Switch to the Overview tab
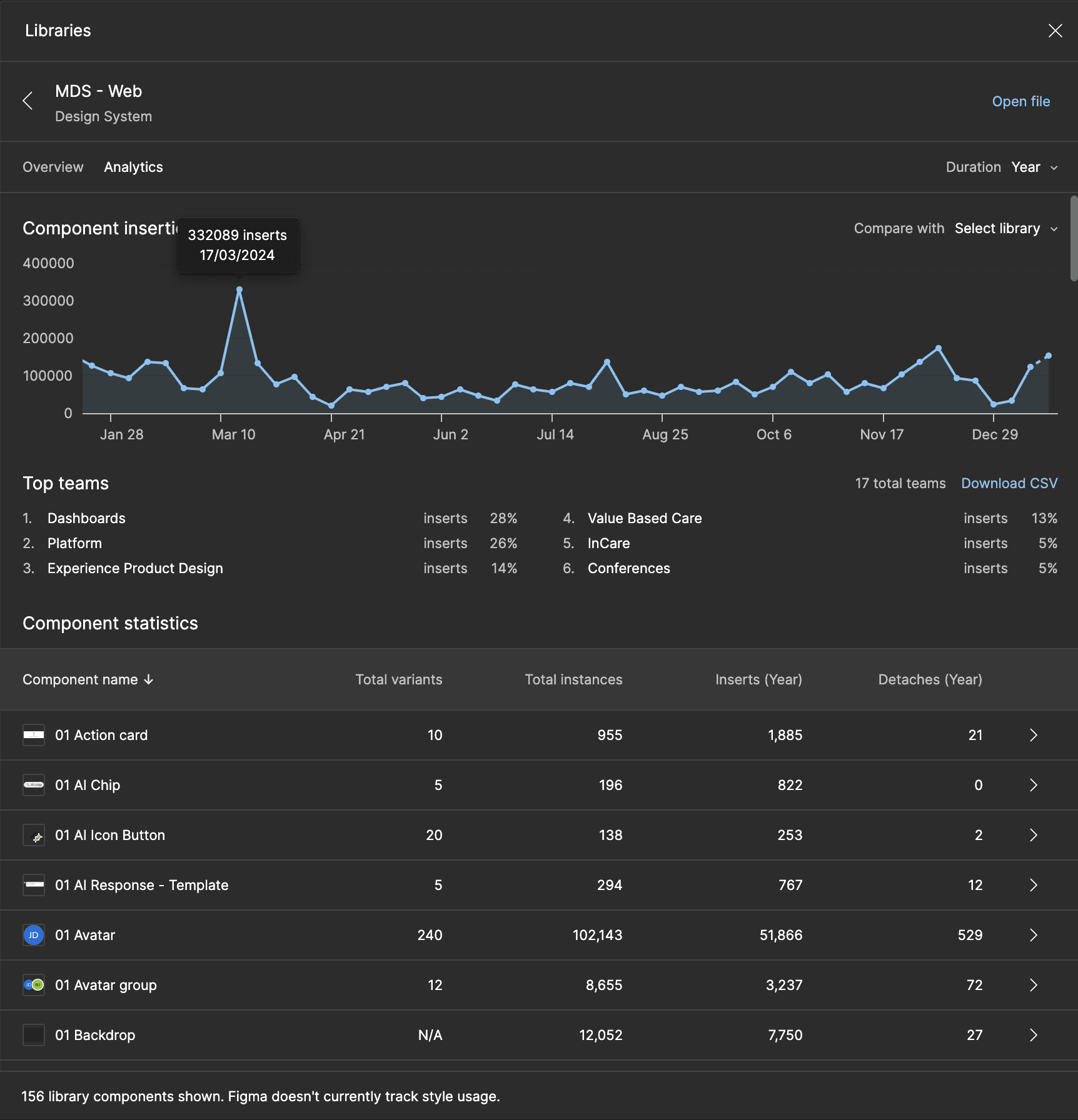 (x=53, y=167)
